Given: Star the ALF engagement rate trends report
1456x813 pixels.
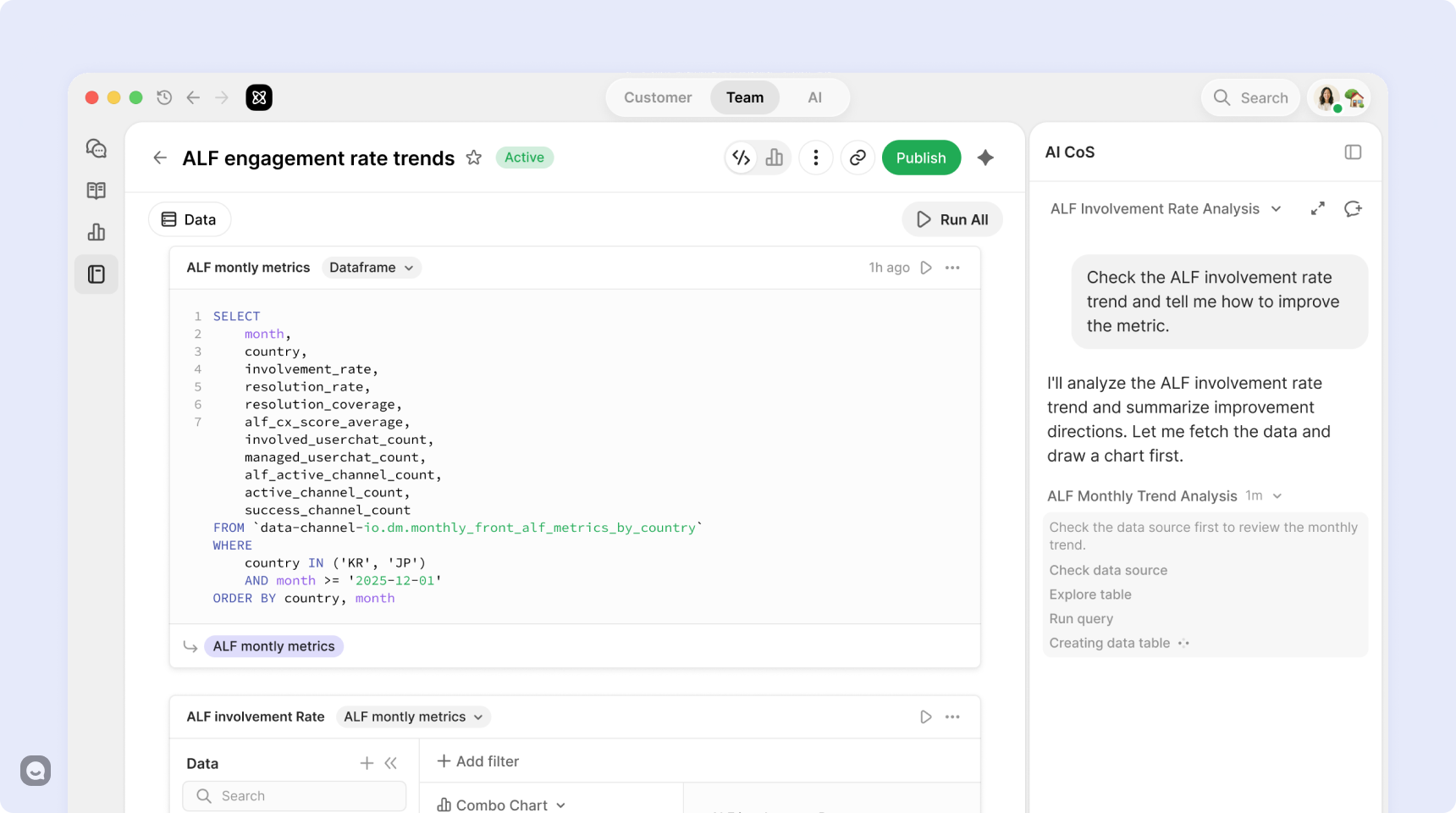Looking at the screenshot, I should click(x=474, y=158).
